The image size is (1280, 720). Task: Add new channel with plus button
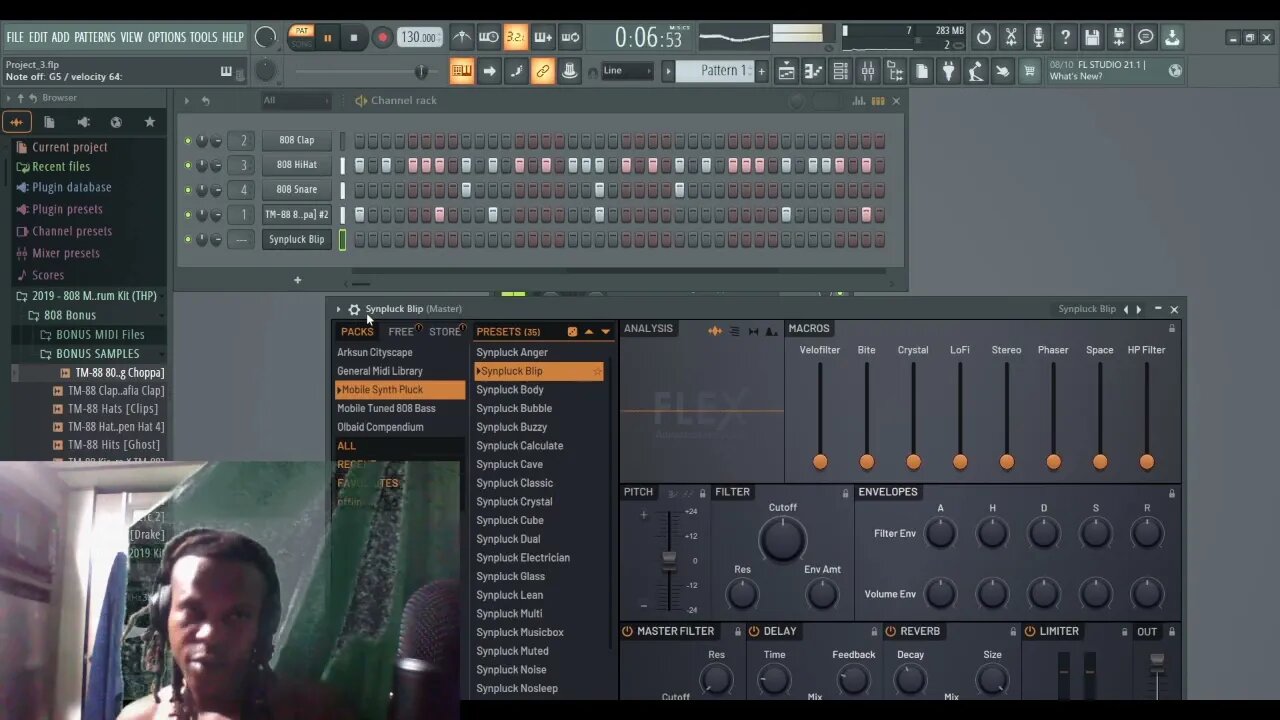(x=297, y=280)
